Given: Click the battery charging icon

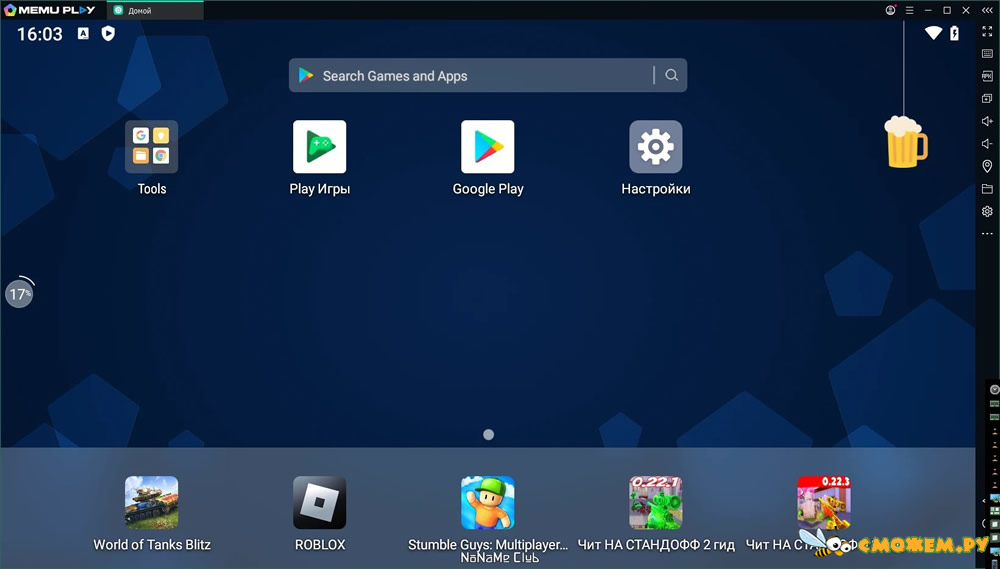Looking at the screenshot, I should [x=955, y=33].
